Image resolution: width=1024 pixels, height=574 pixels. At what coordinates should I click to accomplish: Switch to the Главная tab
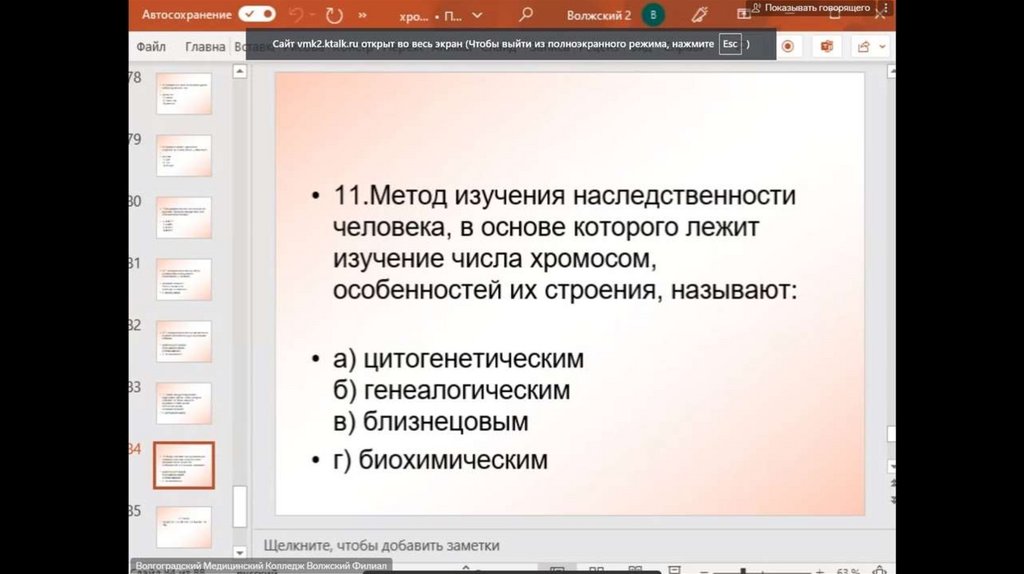tap(205, 46)
